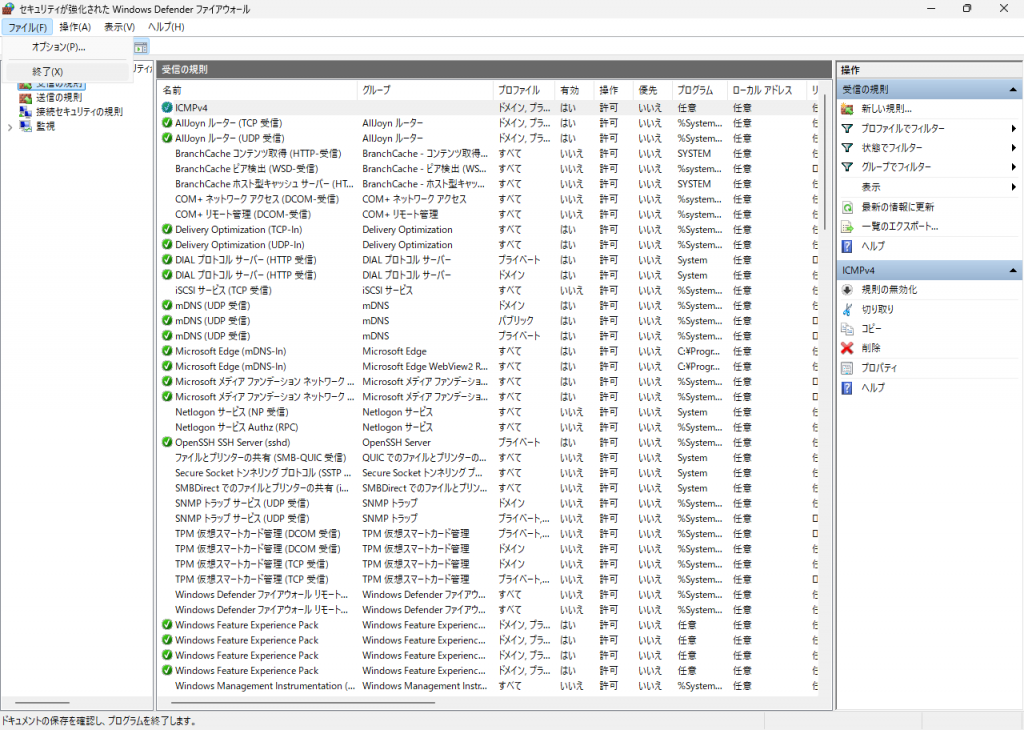Screen dimensions: 1024x730
Task: Click the firewall app icon in title bar
Action: [x=8, y=9]
